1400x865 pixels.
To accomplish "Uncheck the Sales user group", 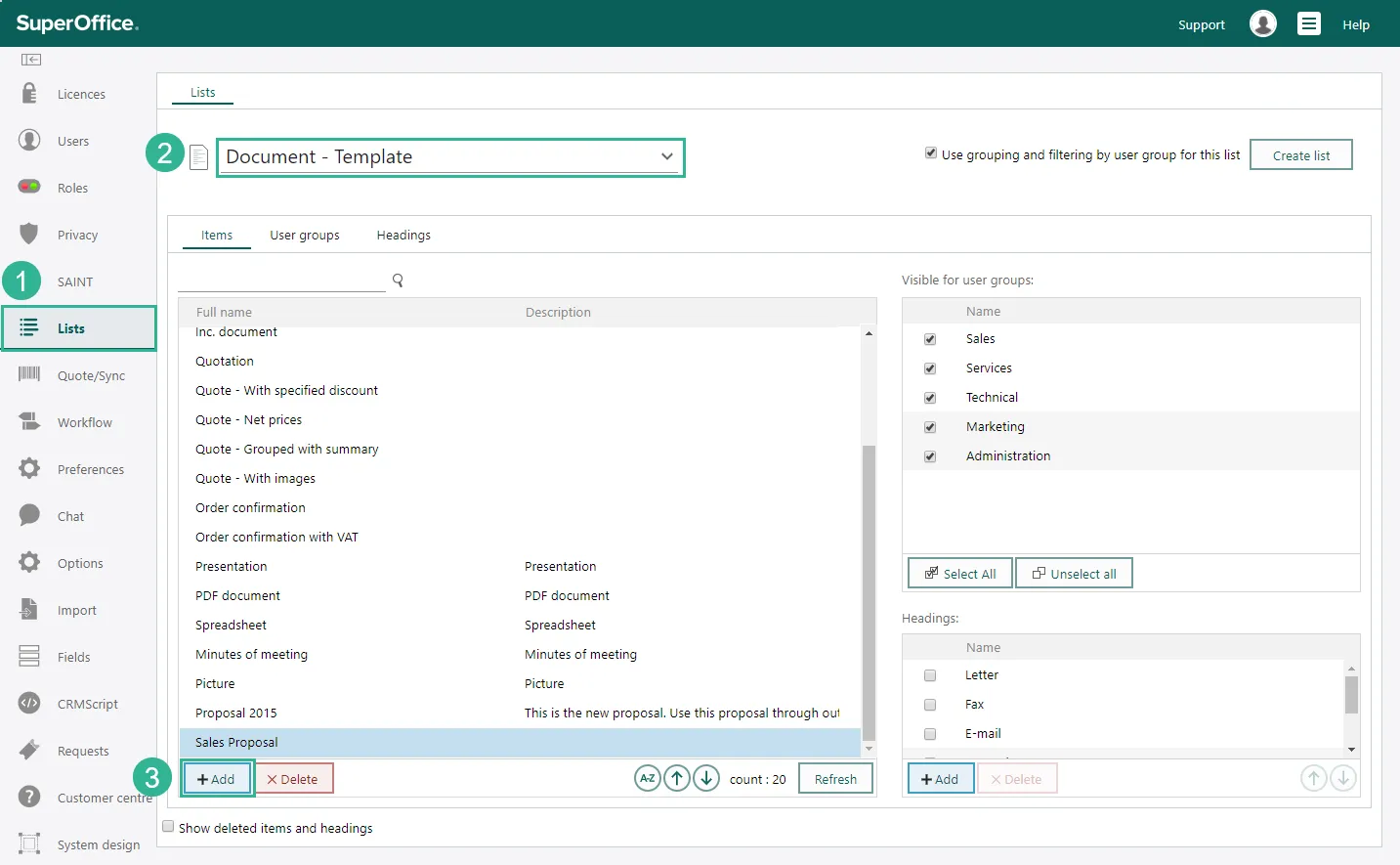I will point(930,339).
